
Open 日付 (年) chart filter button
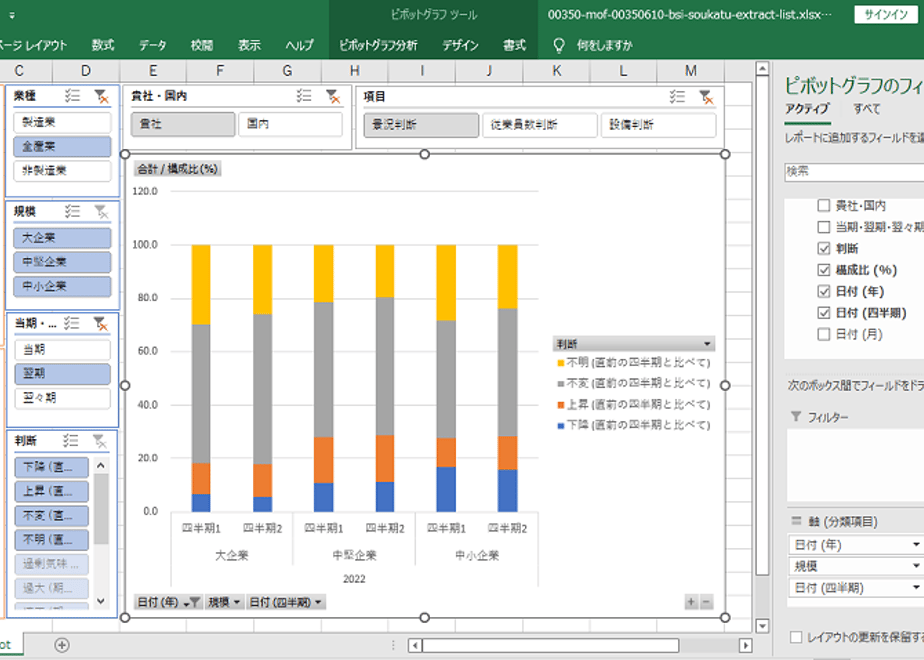click(x=168, y=602)
